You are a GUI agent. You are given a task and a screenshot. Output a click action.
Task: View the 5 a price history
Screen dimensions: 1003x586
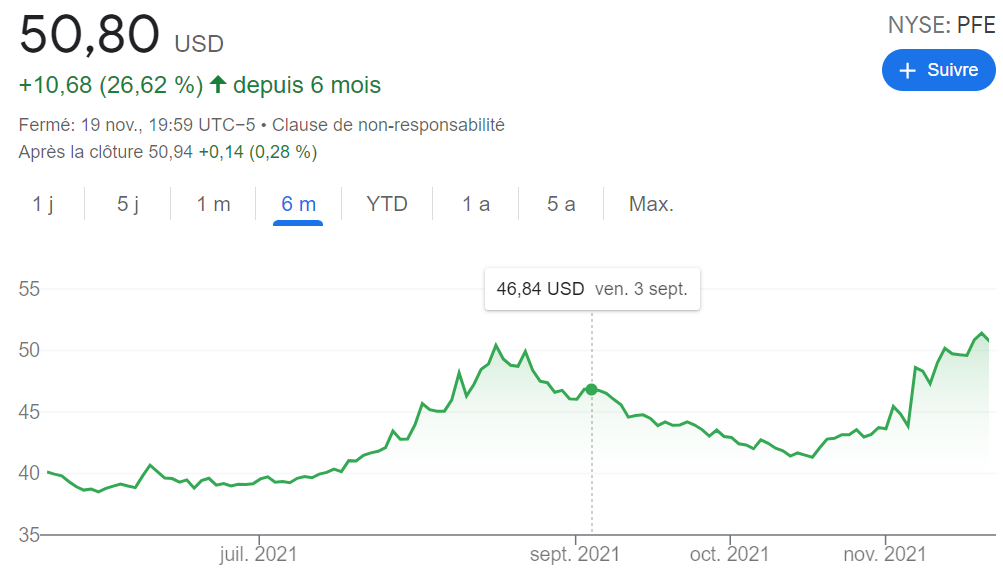561,204
